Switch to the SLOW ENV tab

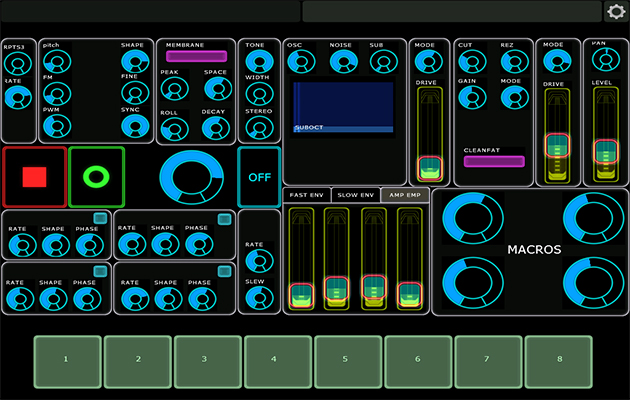pyautogui.click(x=355, y=194)
